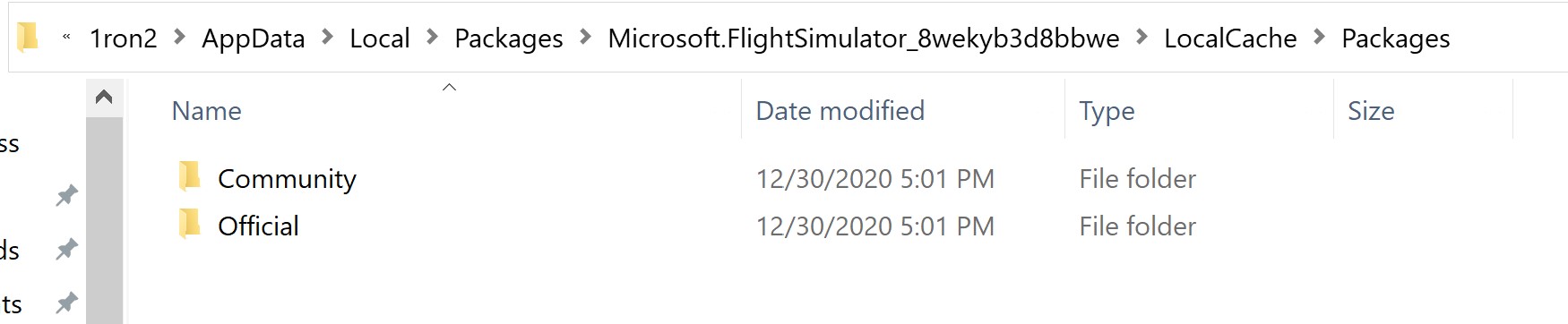Click the bottom pin icon in sidebar
This screenshot has width=1568, height=324.
[x=66, y=303]
